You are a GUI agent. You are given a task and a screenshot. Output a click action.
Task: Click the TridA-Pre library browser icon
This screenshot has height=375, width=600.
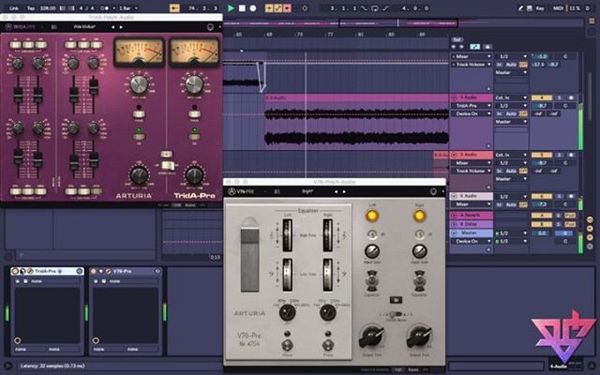54,27
